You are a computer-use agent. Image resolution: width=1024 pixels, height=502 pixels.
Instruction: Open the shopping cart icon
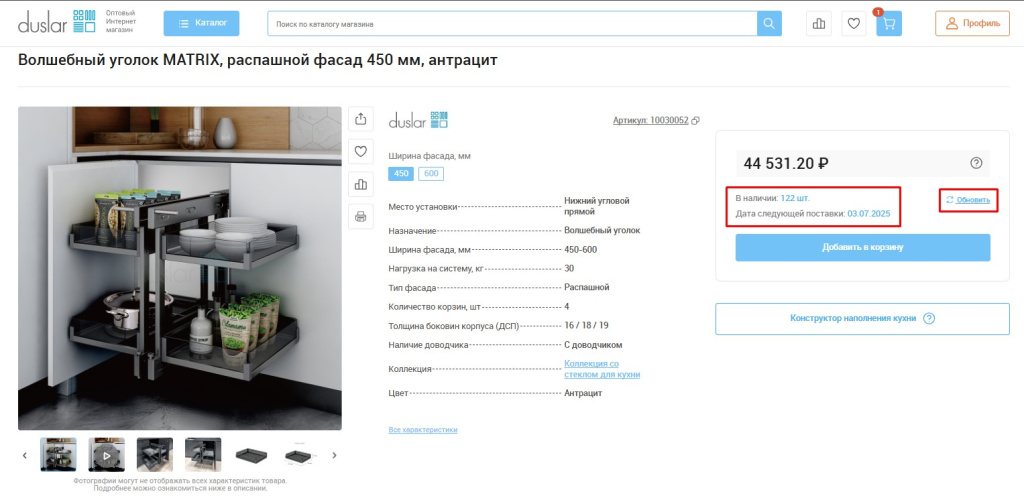[889, 24]
